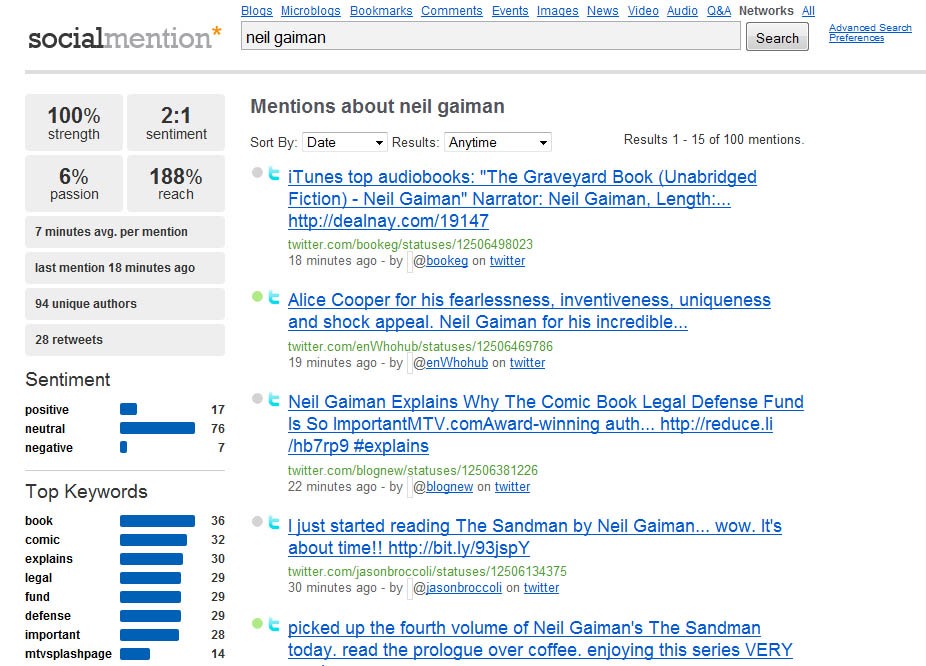Switch to the All search tab
Screen dimensions: 926x666
pos(808,11)
